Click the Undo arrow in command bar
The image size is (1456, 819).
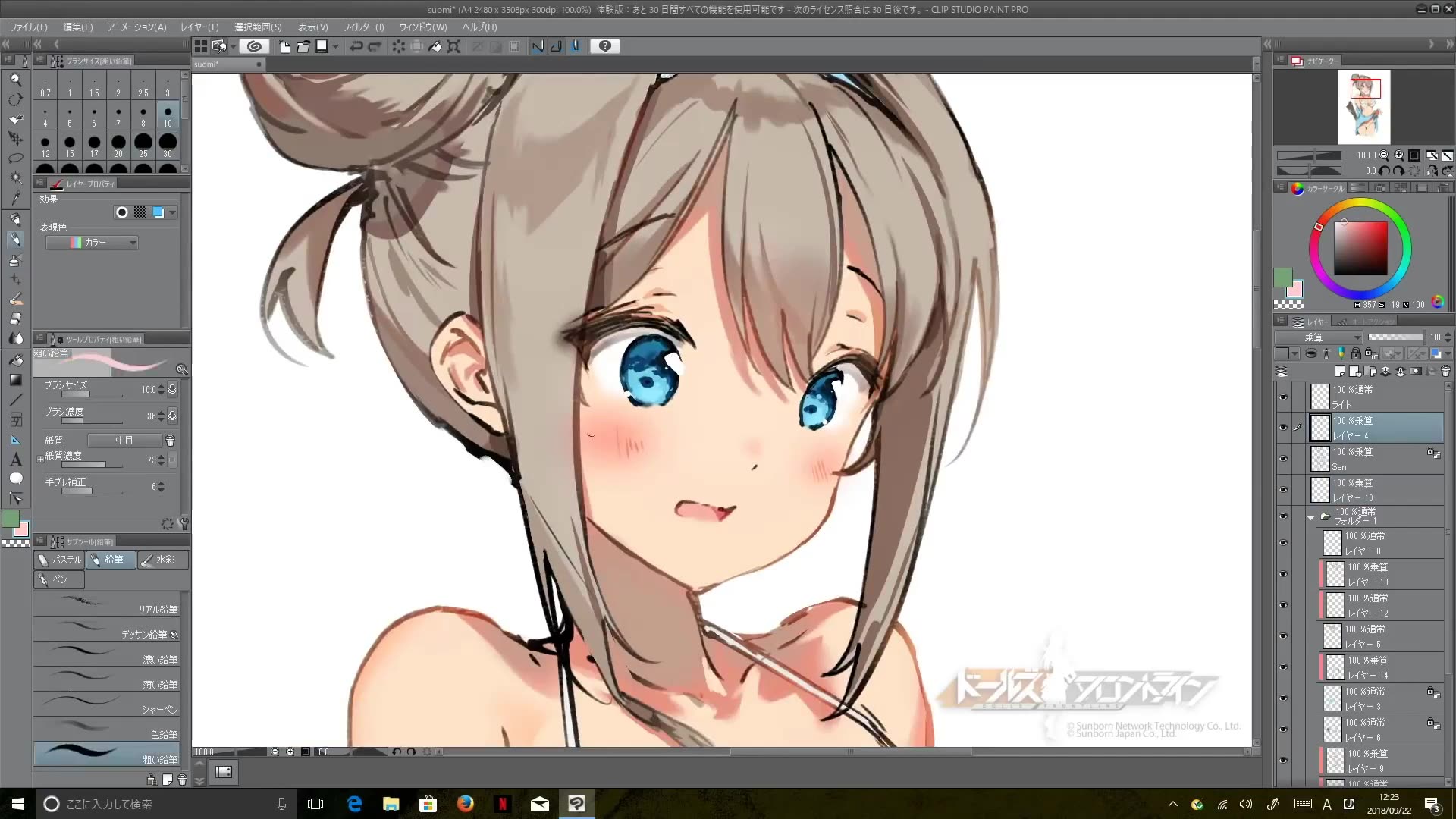tap(356, 46)
